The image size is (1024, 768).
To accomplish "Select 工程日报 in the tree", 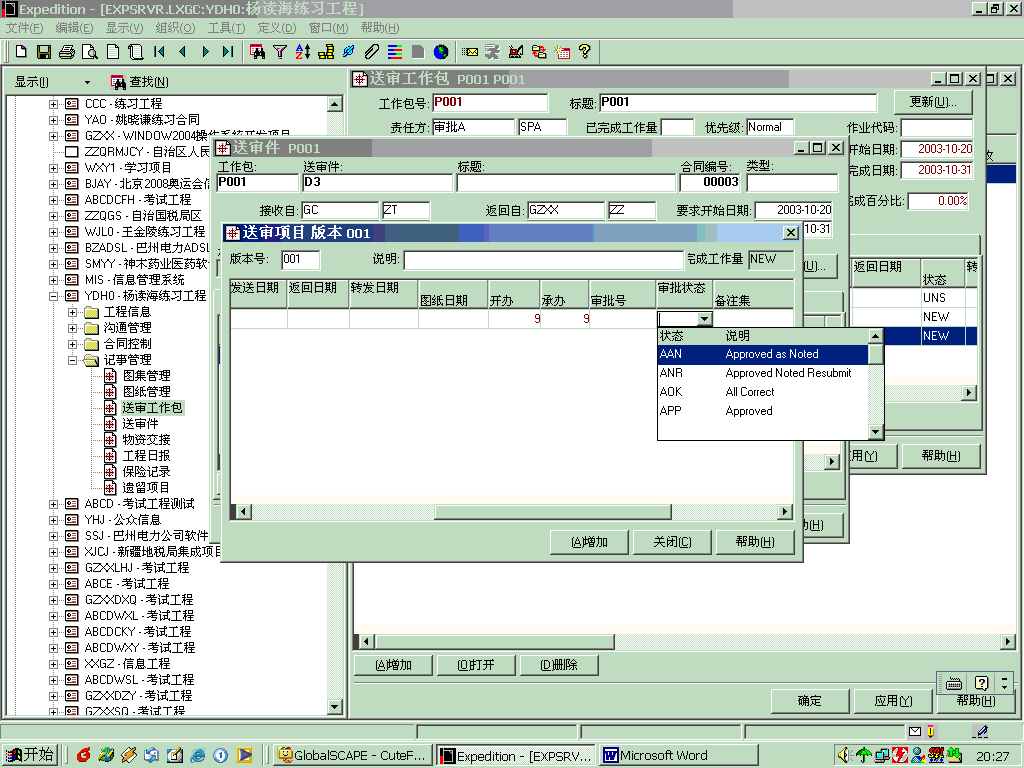I will click(x=146, y=456).
